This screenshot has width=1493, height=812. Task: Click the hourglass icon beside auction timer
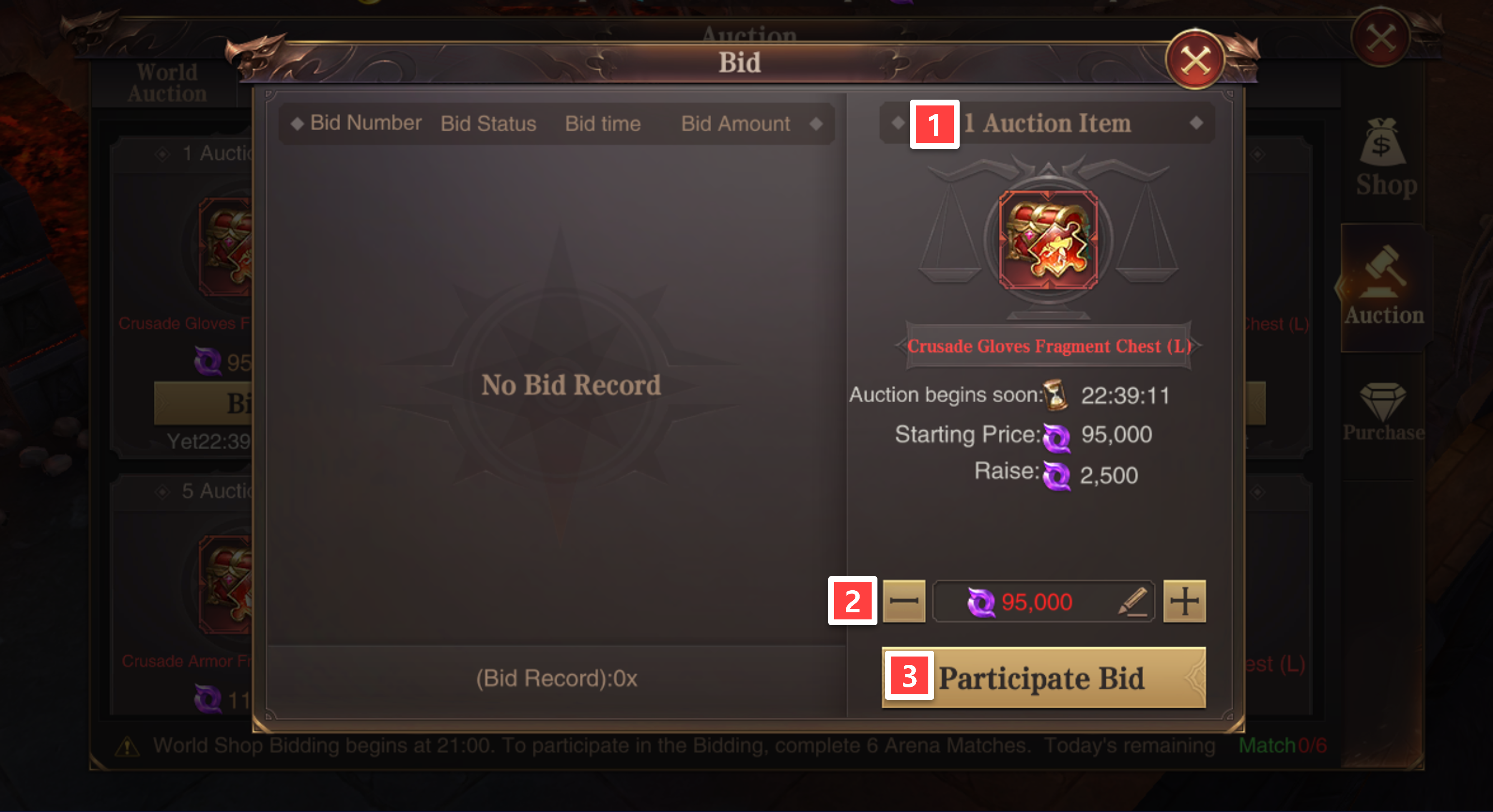pos(1056,395)
